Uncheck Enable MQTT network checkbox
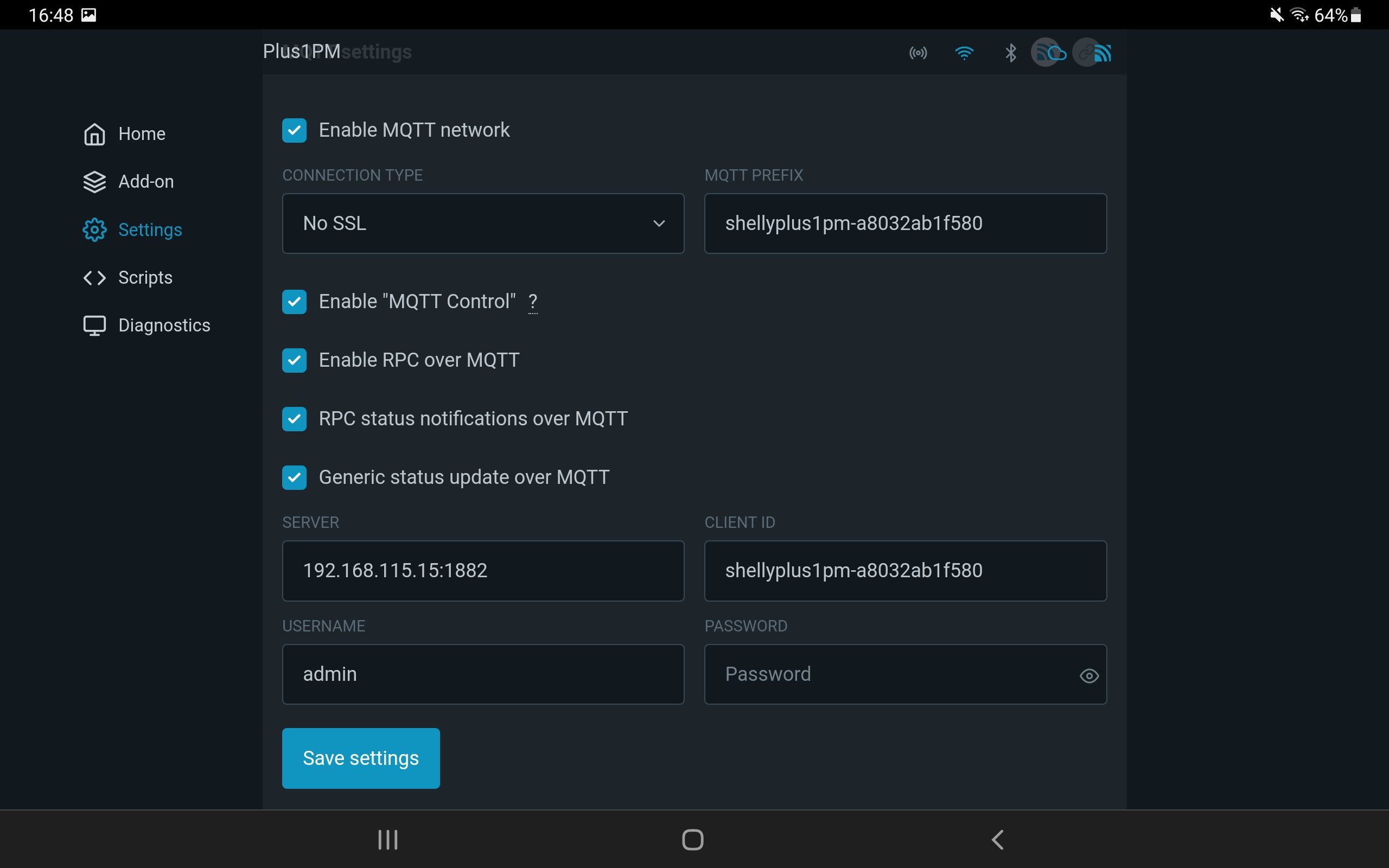 pyautogui.click(x=295, y=130)
